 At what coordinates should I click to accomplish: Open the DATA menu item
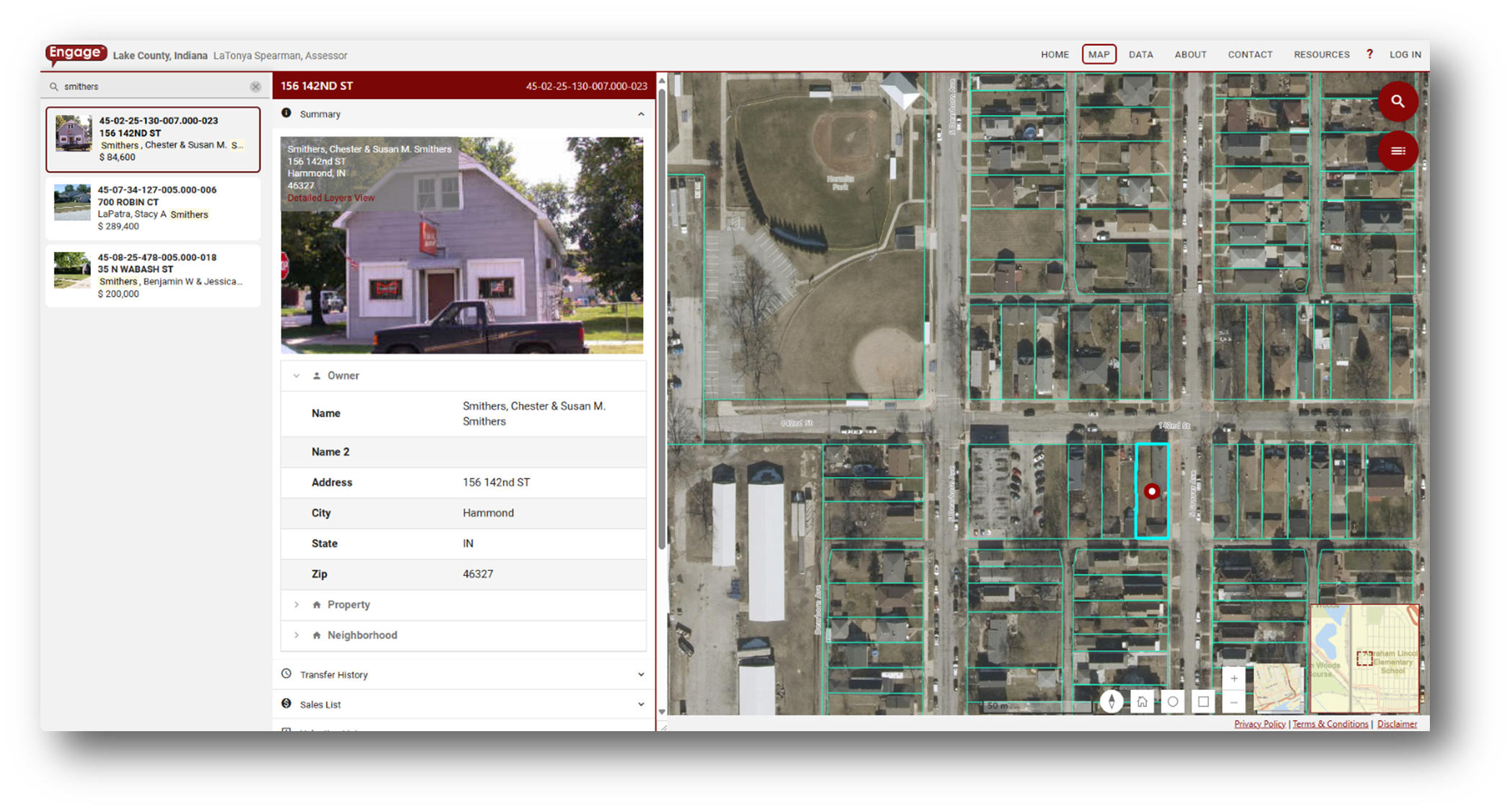tap(1140, 55)
